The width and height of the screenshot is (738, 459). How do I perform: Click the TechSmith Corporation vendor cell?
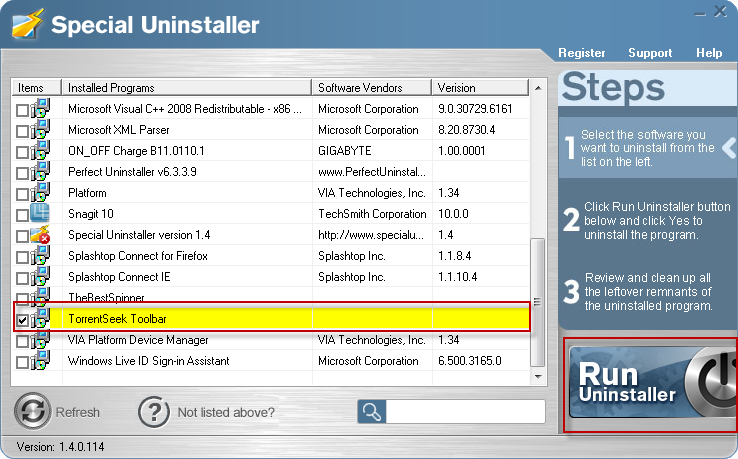point(372,214)
